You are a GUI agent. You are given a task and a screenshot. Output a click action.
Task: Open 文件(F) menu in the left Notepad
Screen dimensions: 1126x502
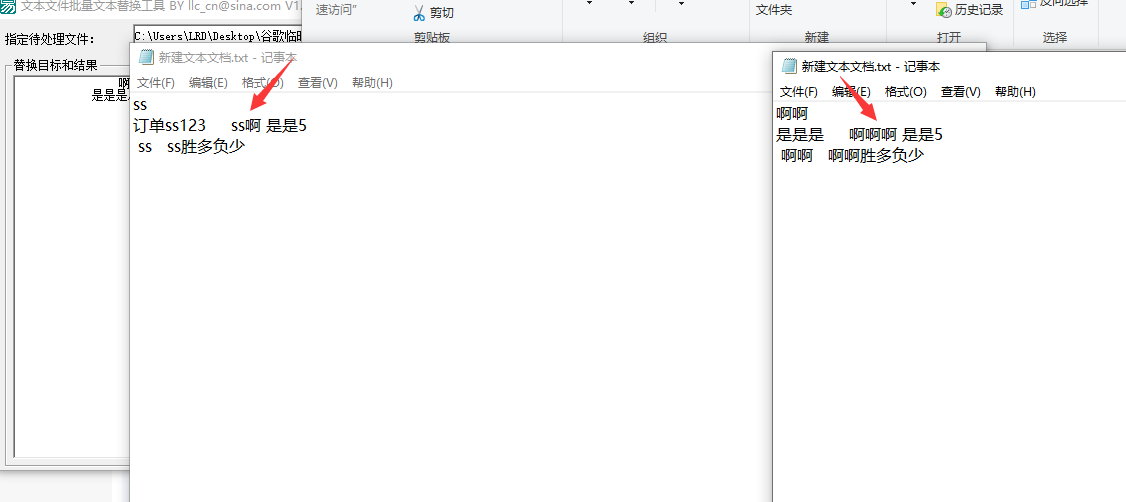[x=155, y=83]
